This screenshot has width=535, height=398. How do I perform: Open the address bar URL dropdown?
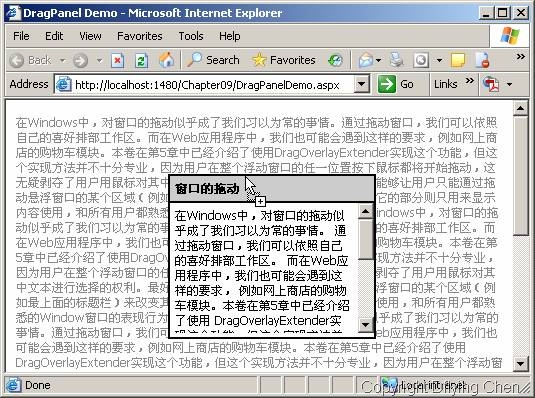coord(362,84)
